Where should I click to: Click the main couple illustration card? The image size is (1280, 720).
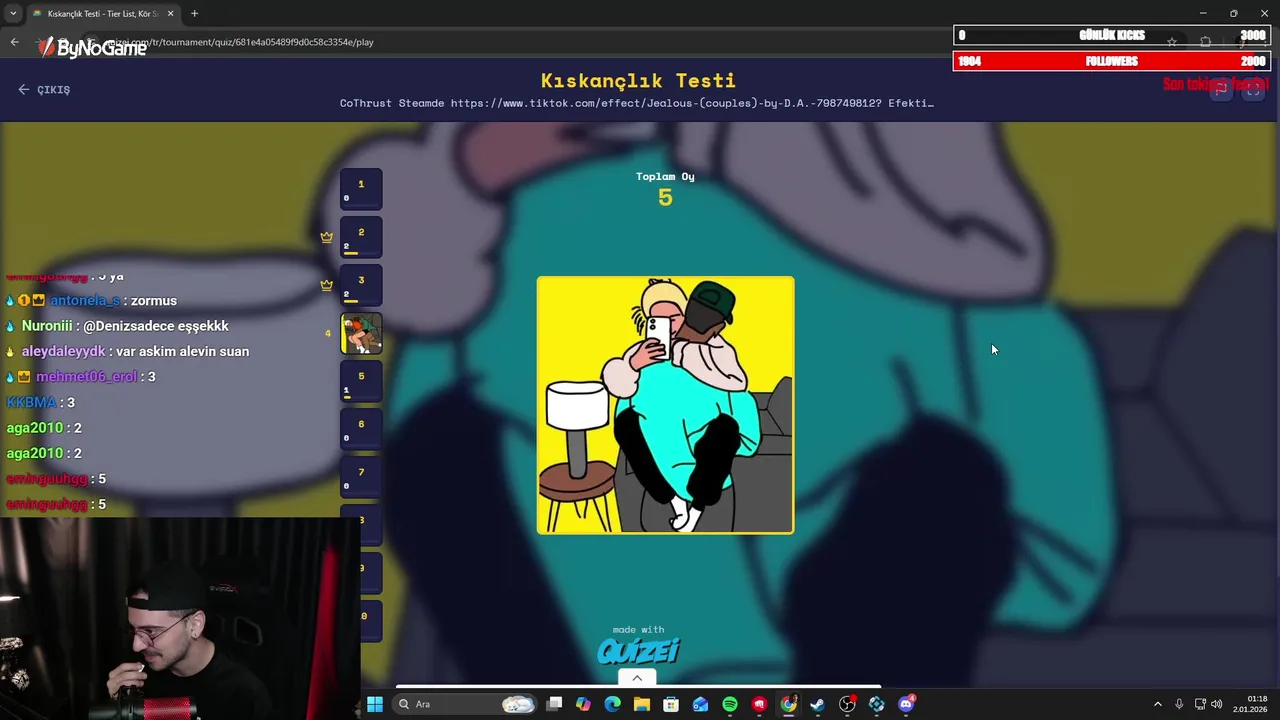[x=666, y=405]
